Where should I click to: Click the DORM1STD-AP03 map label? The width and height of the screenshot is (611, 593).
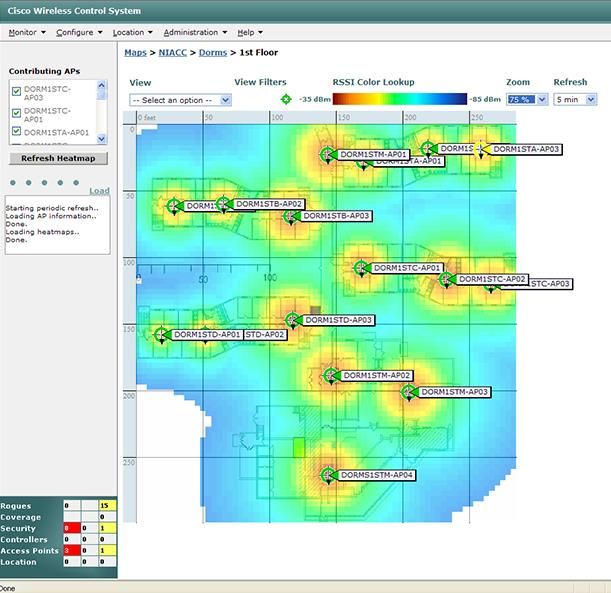(338, 320)
